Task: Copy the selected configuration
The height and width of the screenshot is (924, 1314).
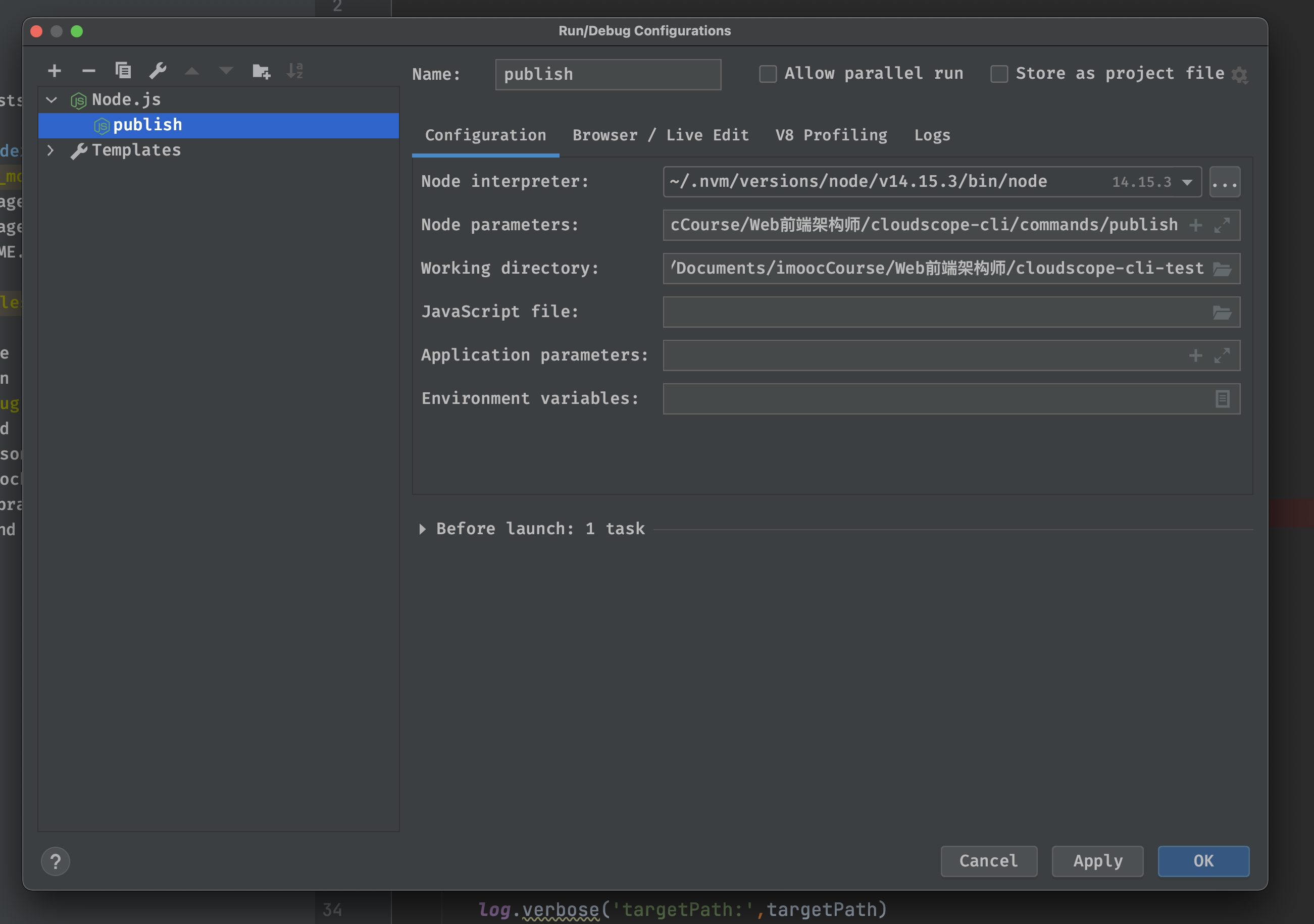Action: pos(123,71)
